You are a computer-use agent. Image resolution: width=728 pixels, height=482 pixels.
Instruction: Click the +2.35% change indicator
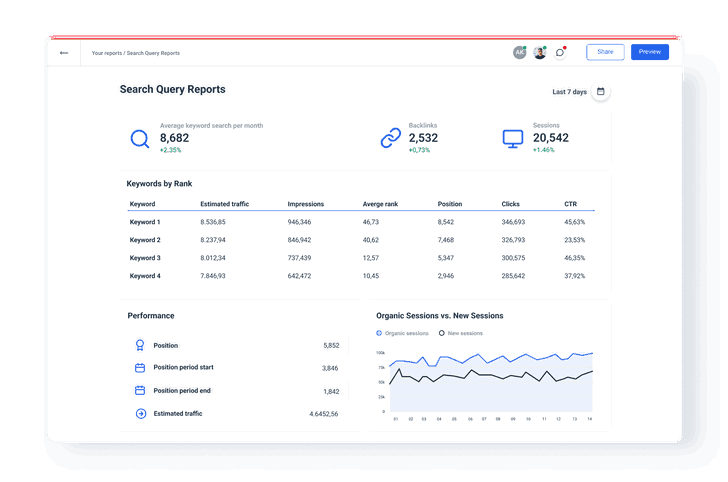pyautogui.click(x=170, y=150)
